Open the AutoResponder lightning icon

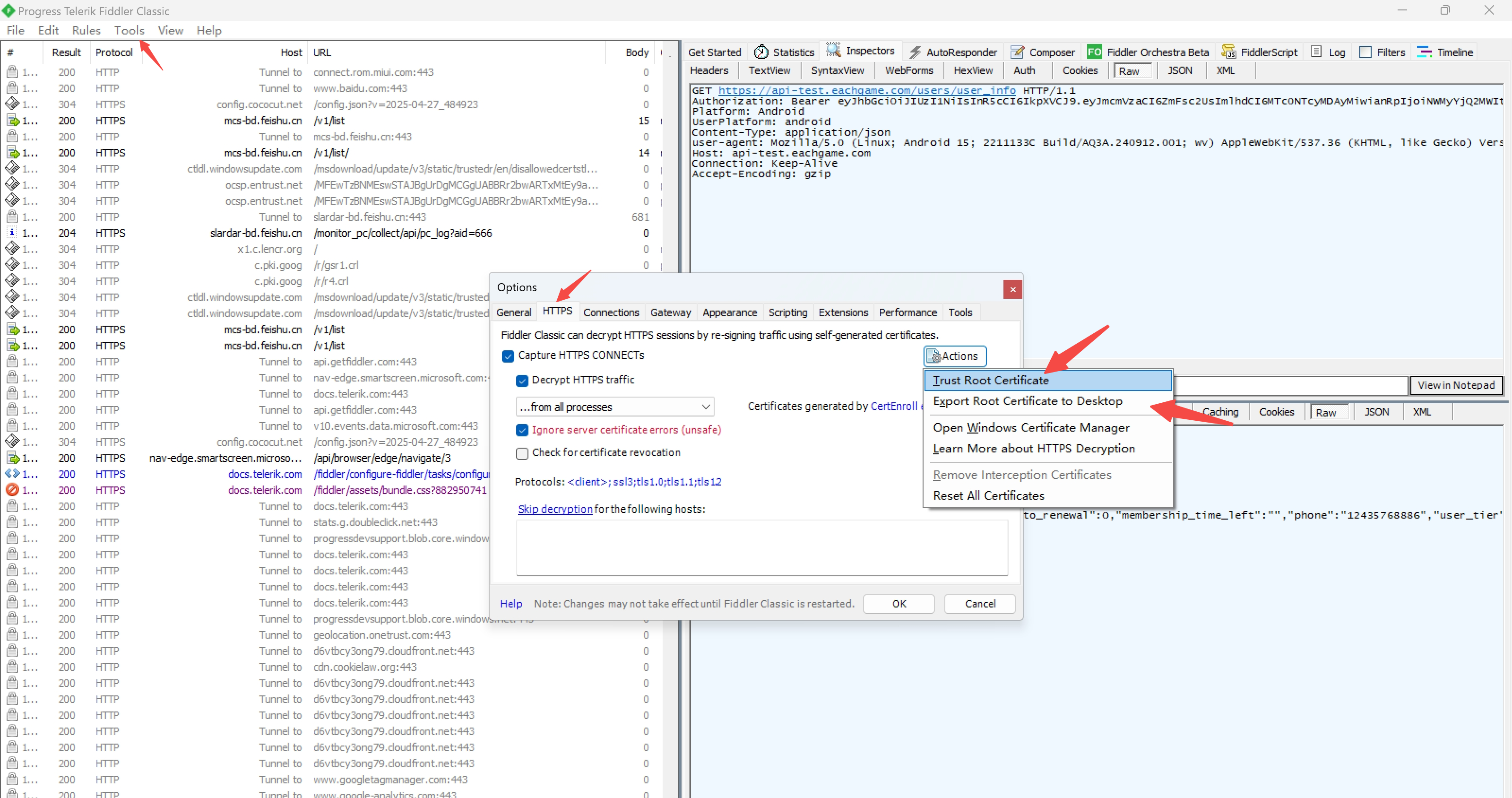click(x=915, y=52)
